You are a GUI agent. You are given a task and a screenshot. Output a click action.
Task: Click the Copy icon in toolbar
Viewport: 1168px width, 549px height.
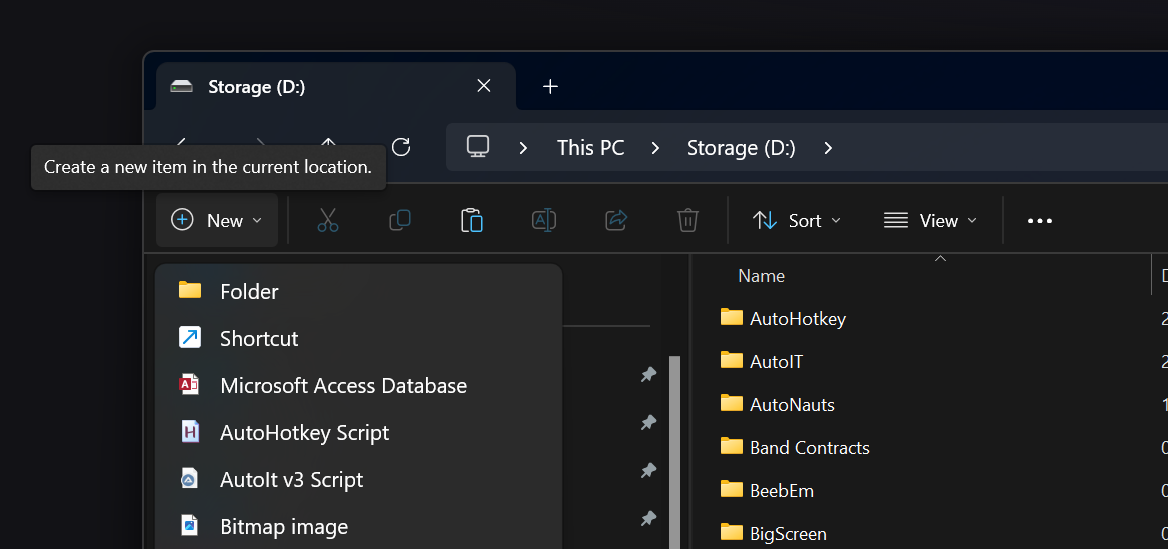(400, 220)
